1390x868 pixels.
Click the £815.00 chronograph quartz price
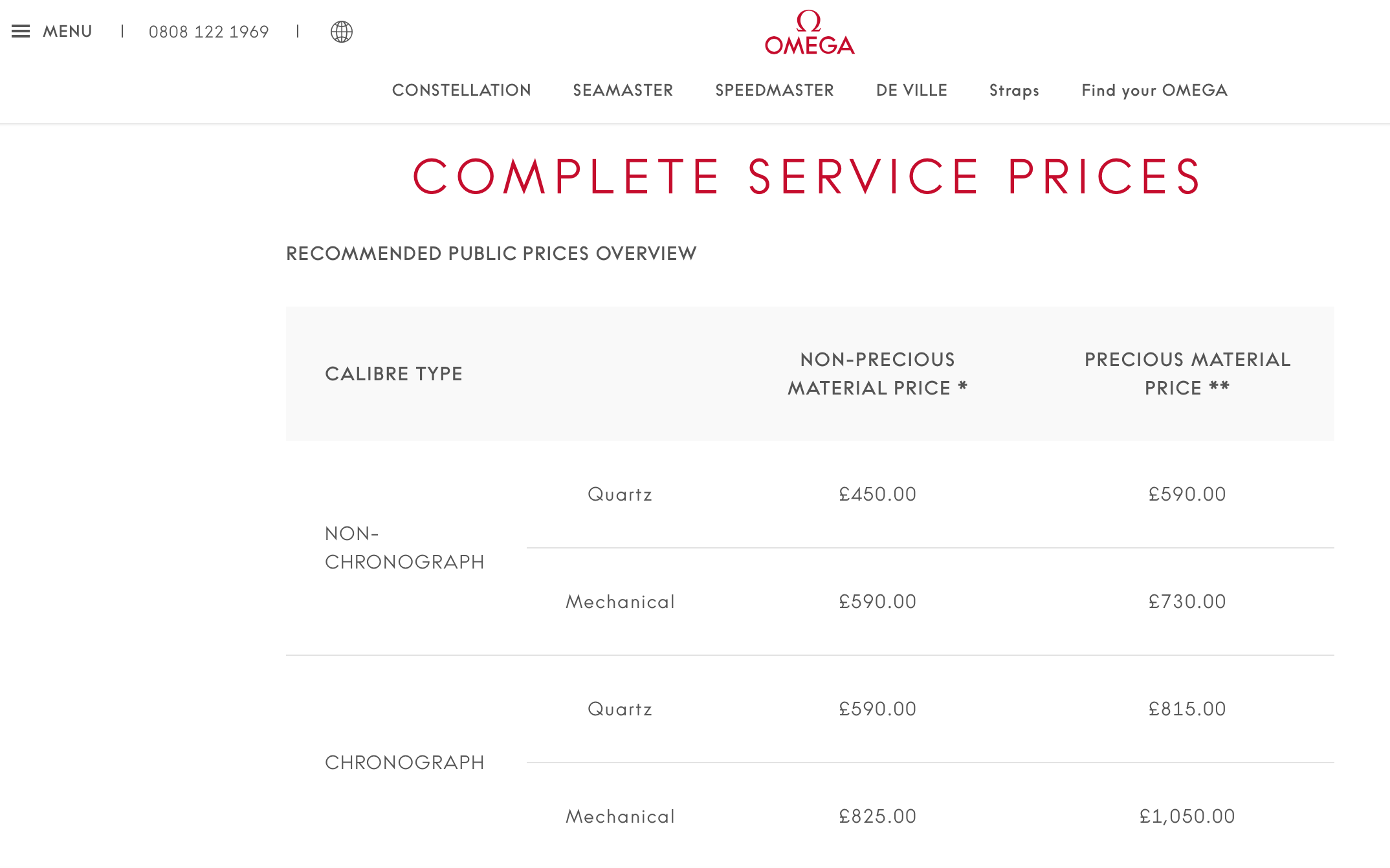pos(1187,709)
